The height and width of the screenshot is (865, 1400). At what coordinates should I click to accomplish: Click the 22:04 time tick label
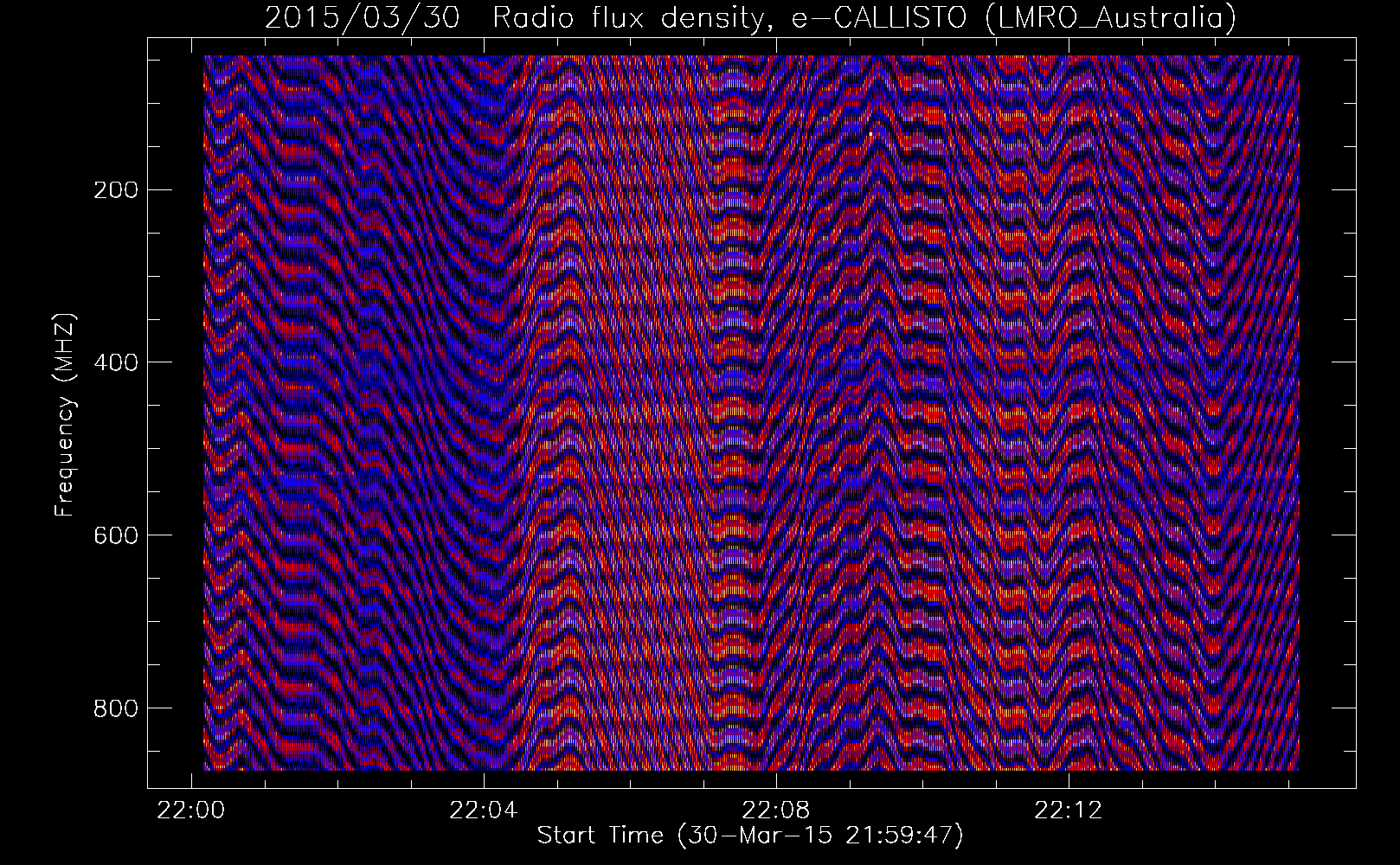coord(484,811)
